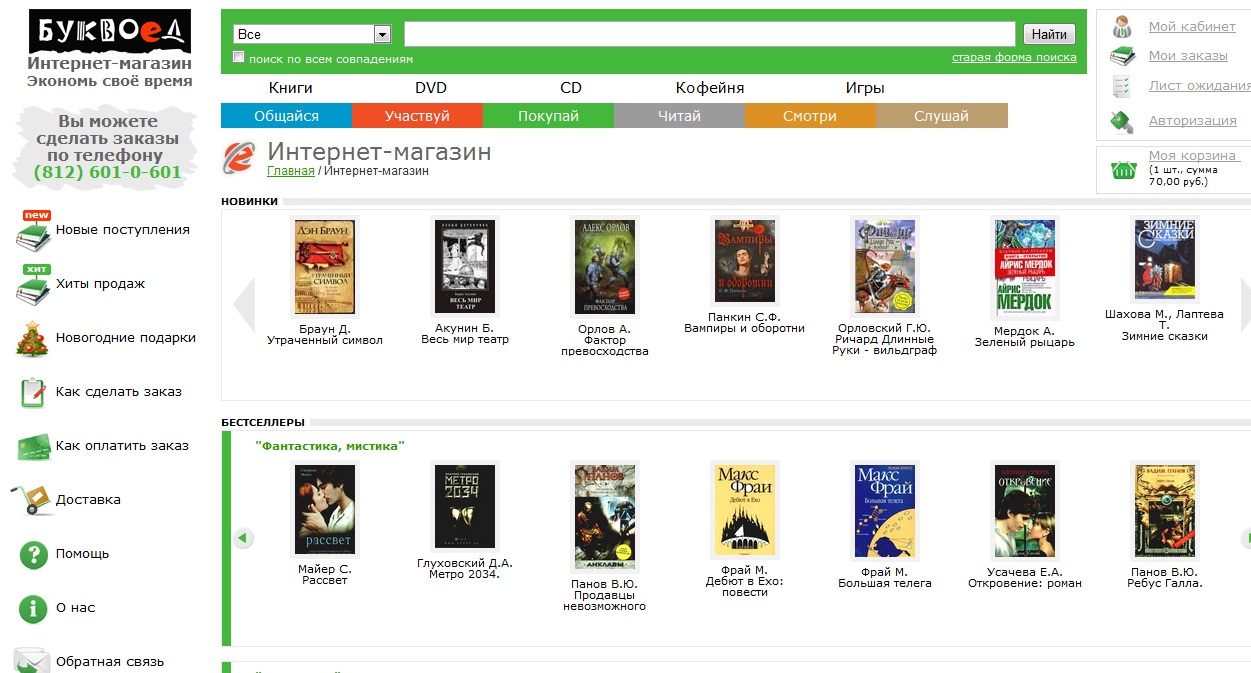Image resolution: width=1251 pixels, height=673 pixels.
Task: Switch to the Участвуй tab
Action: [x=417, y=116]
